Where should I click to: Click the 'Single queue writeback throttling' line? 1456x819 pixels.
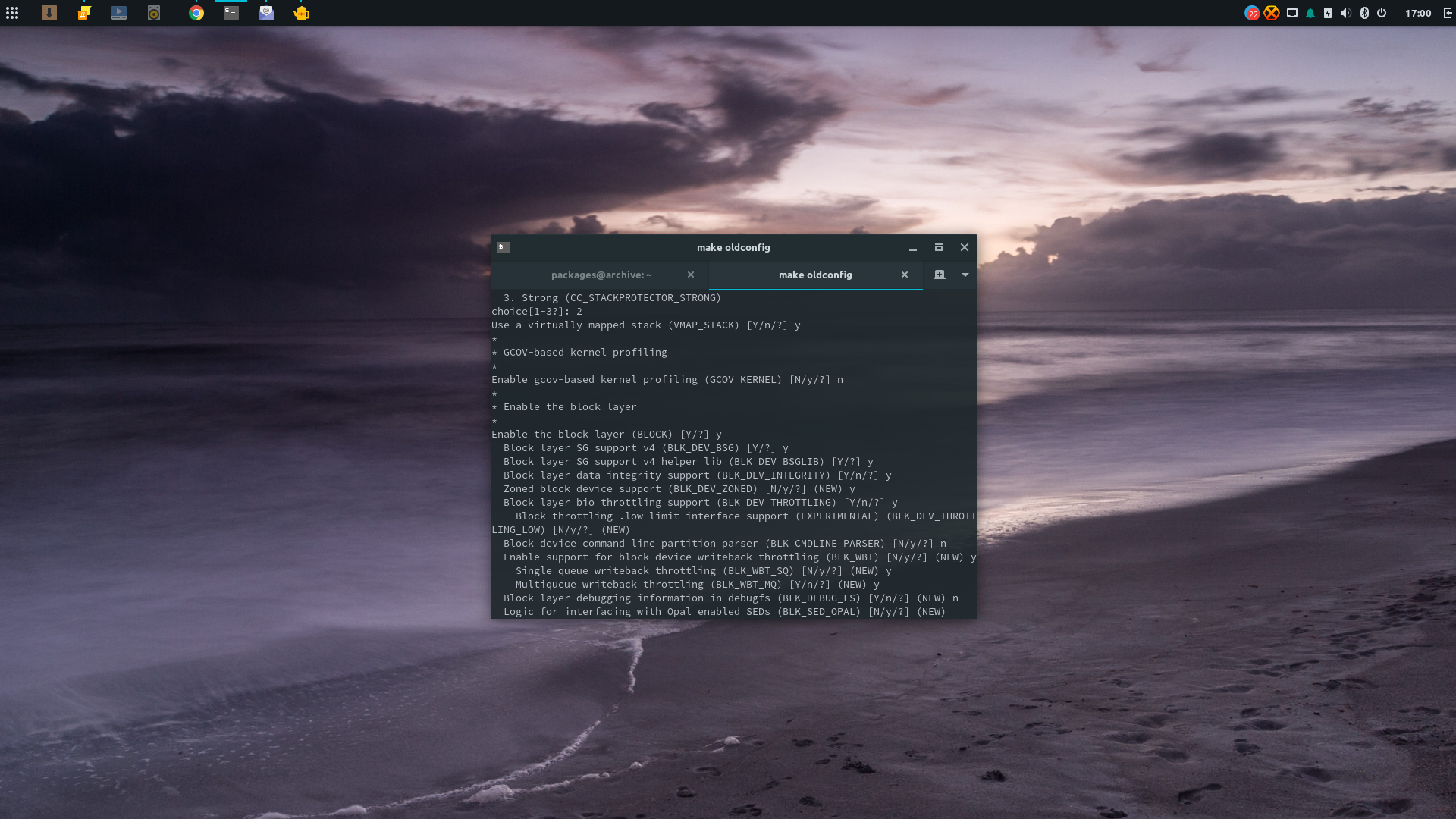click(x=704, y=570)
